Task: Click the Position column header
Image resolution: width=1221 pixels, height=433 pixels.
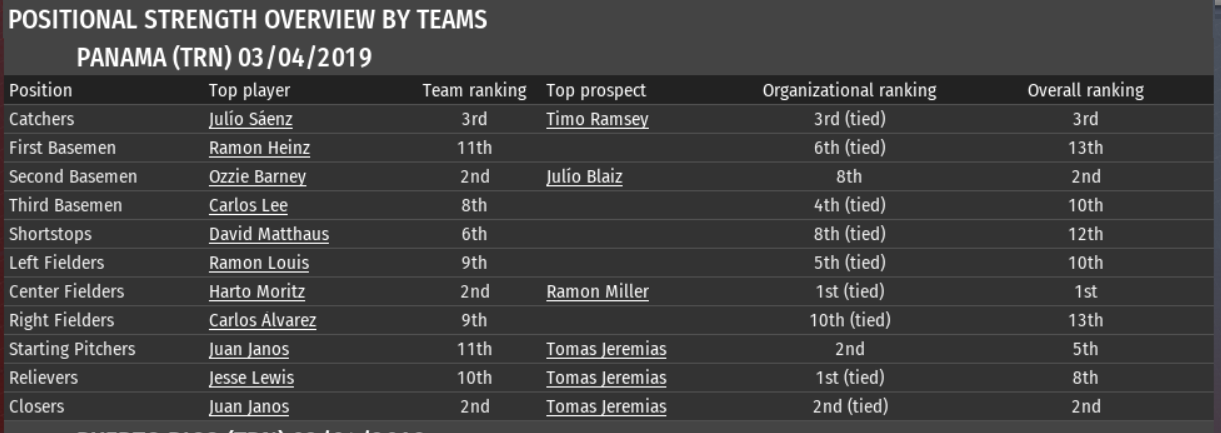Action: [x=40, y=91]
